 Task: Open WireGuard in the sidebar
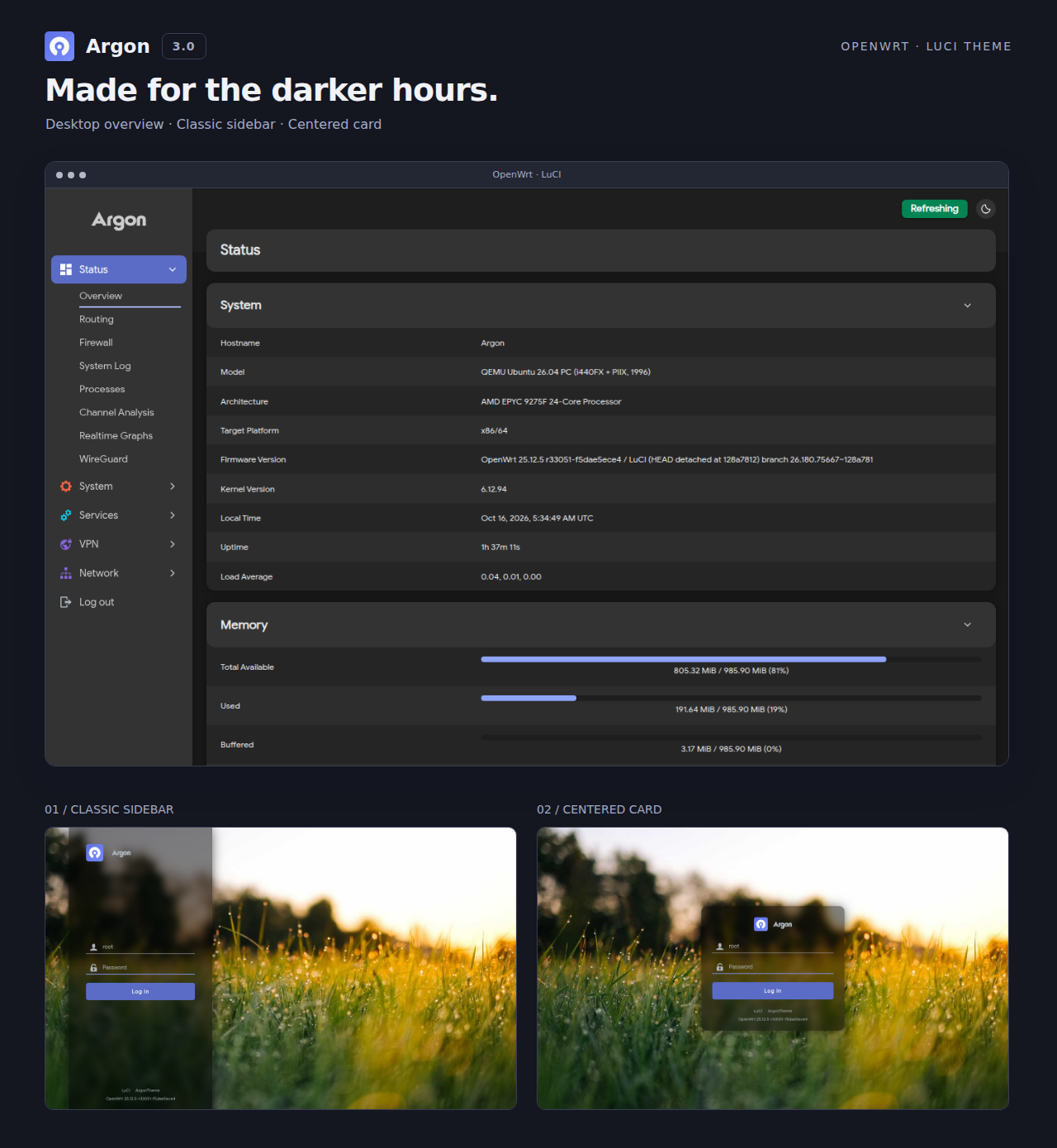pos(103,458)
